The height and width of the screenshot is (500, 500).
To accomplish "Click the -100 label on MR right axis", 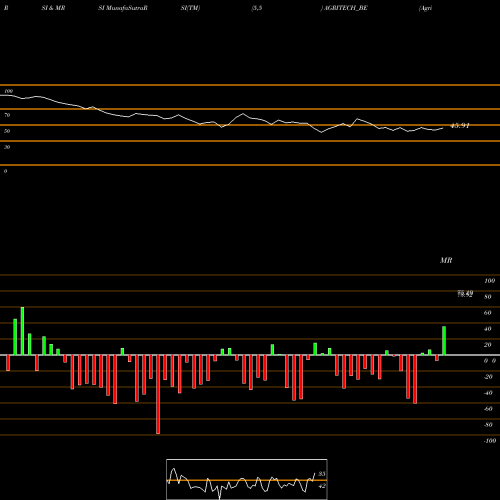I will click(490, 441).
